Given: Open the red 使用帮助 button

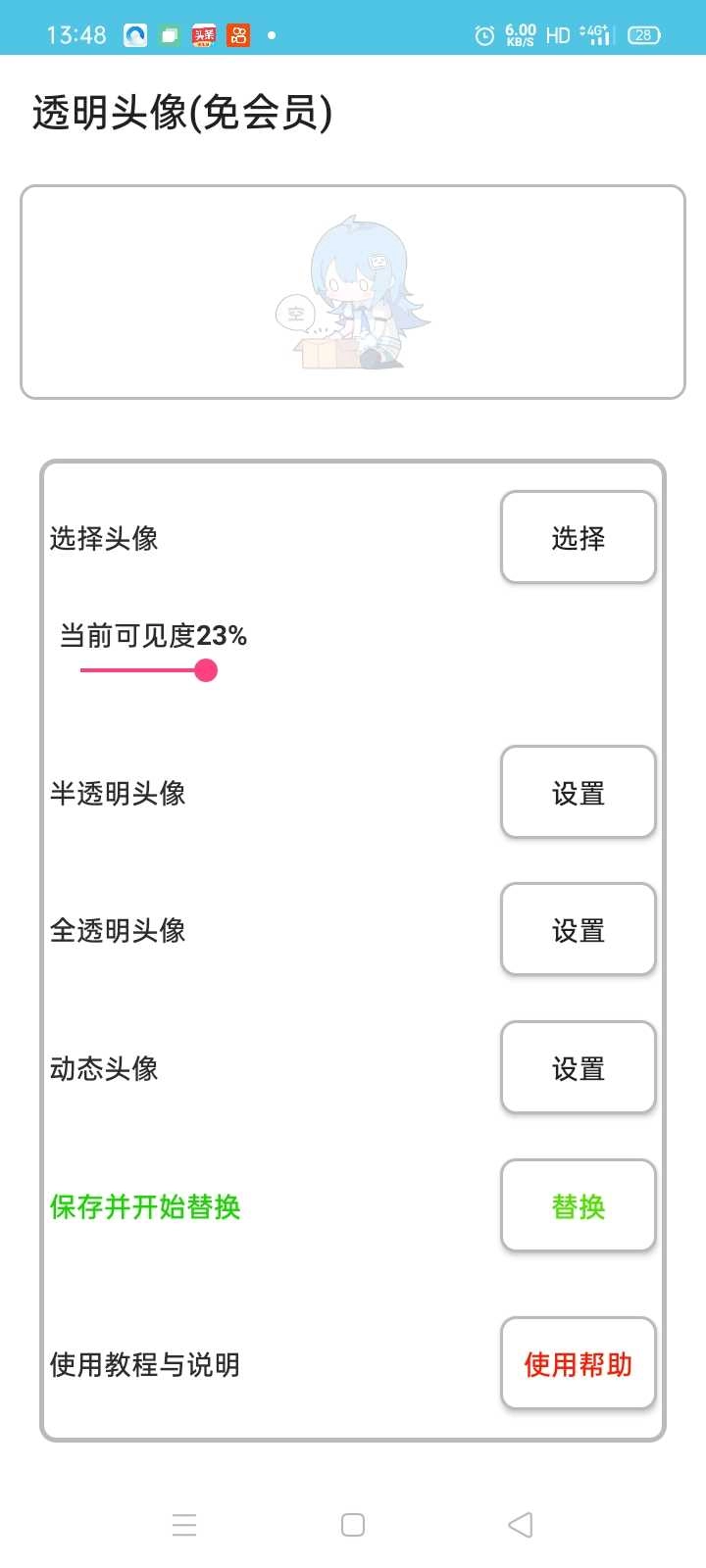Looking at the screenshot, I should pyautogui.click(x=578, y=1363).
